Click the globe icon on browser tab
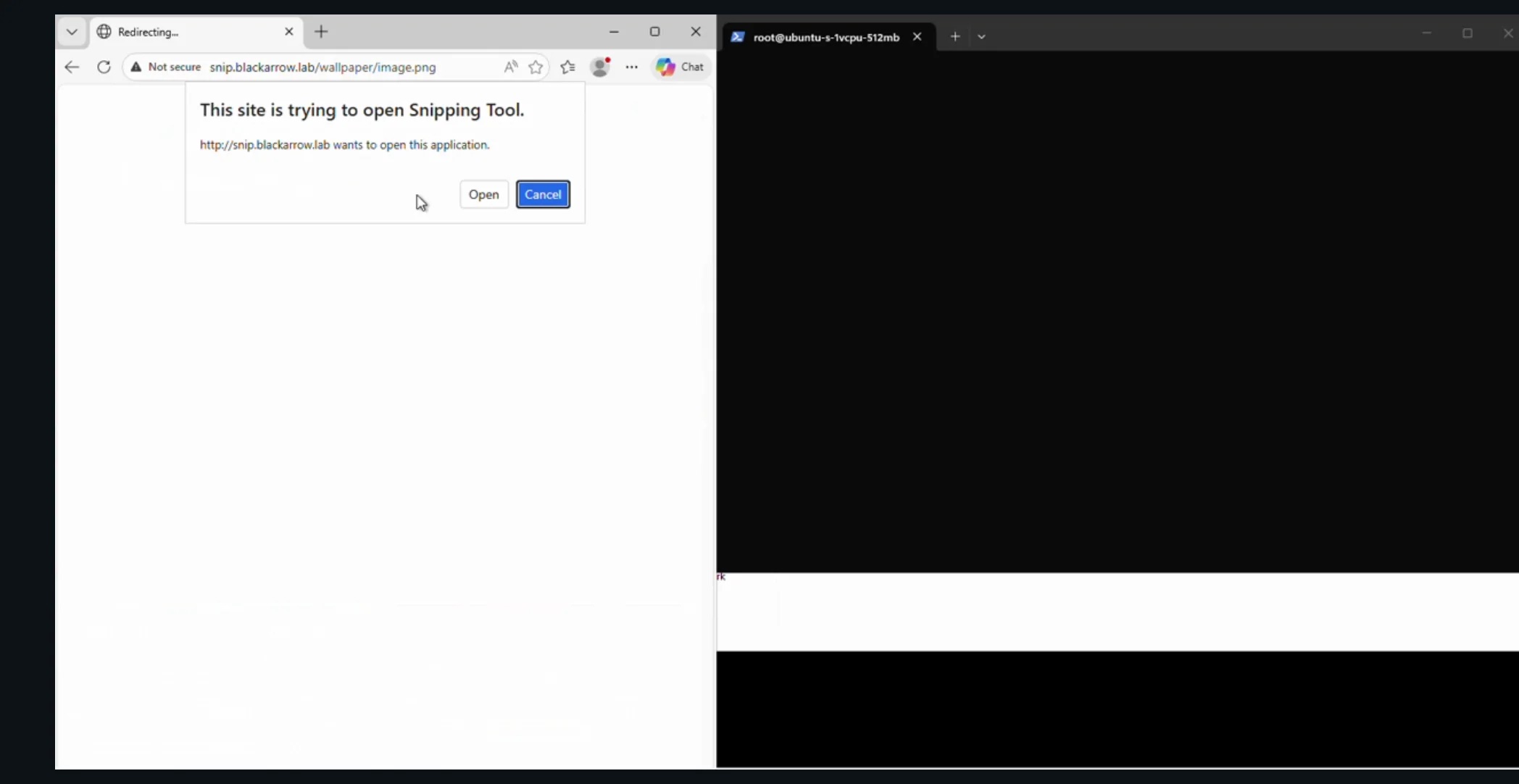Viewport: 1519px width, 784px height. (x=104, y=32)
